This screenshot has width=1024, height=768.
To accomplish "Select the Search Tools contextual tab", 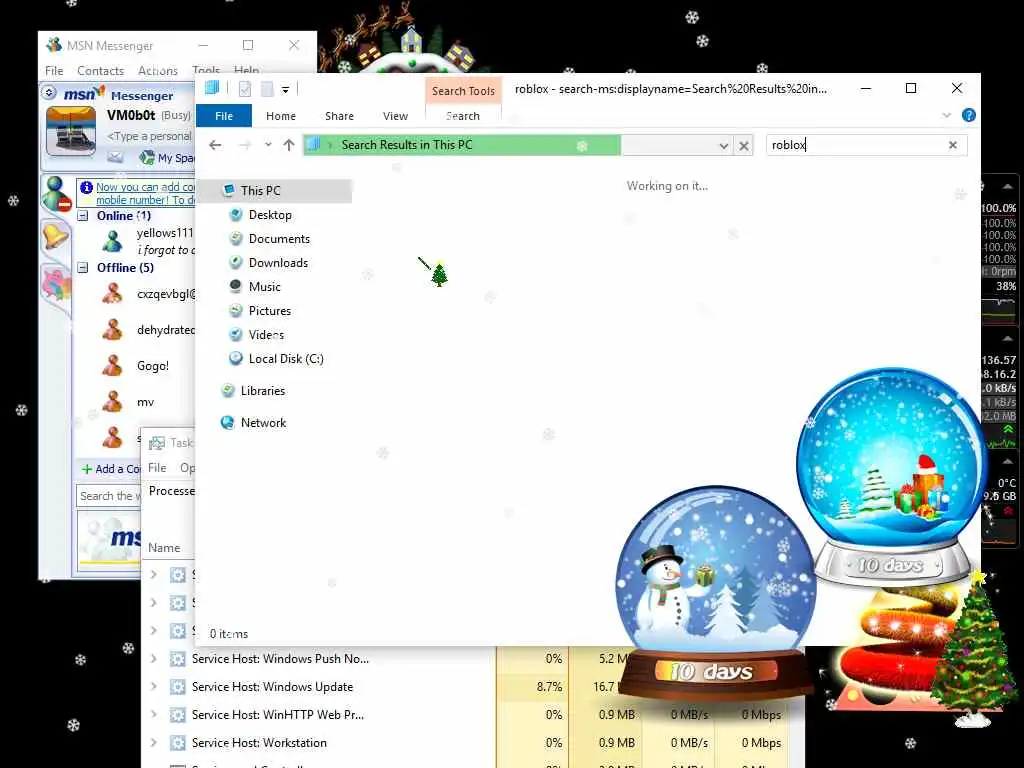I will coord(463,91).
